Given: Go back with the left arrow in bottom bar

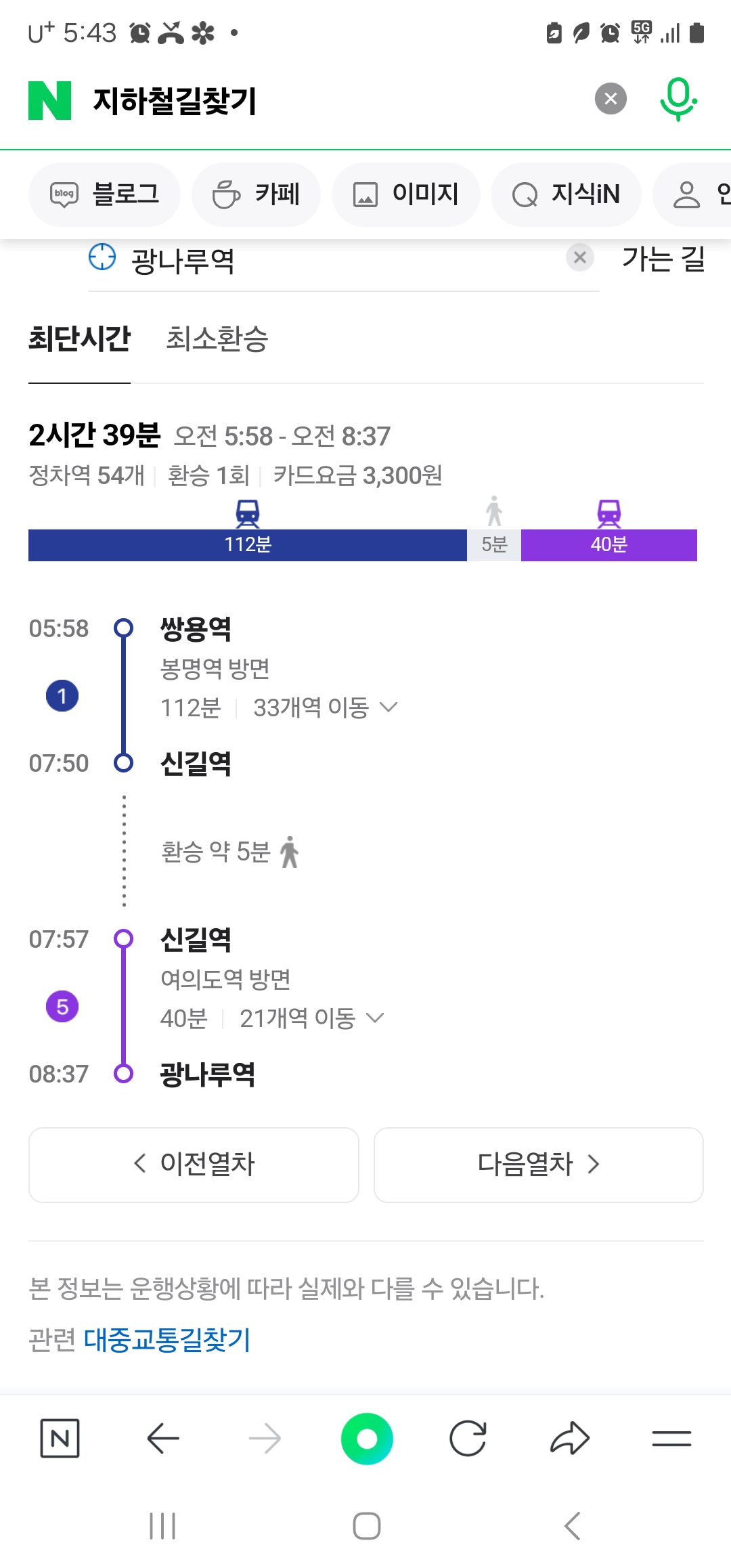Looking at the screenshot, I should pos(163,1438).
